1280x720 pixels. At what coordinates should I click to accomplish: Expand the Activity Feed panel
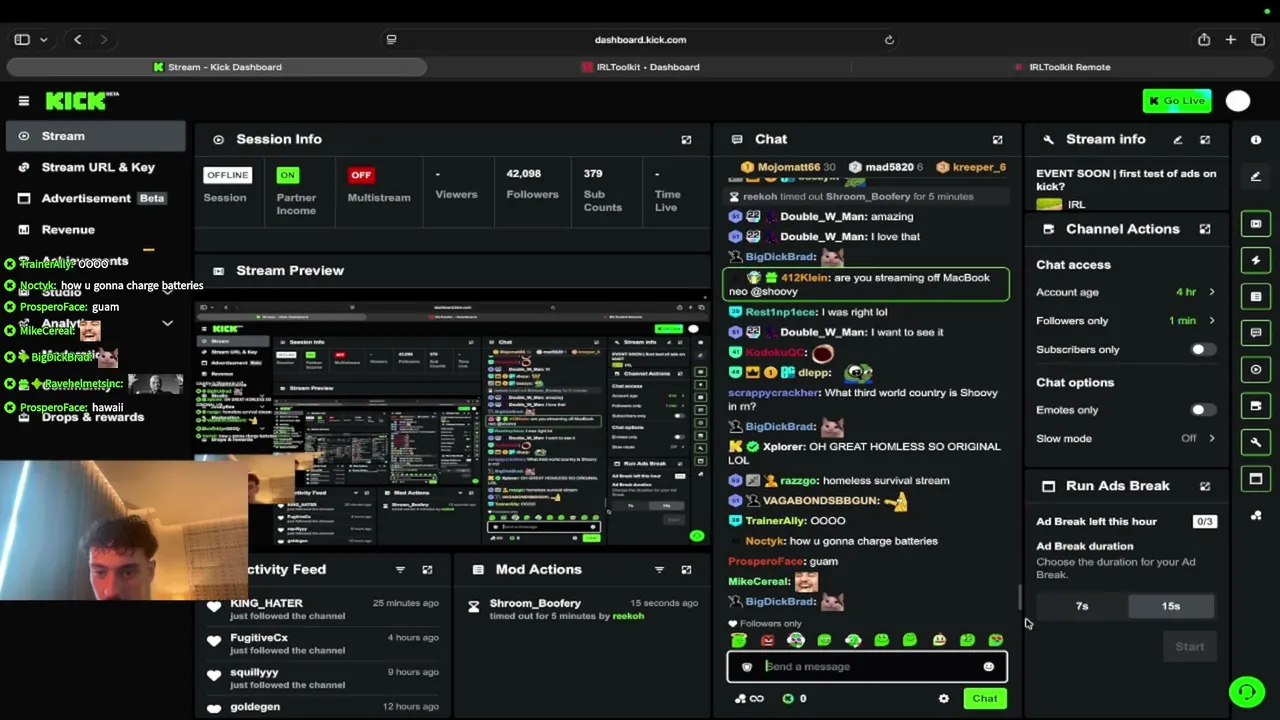coord(427,570)
